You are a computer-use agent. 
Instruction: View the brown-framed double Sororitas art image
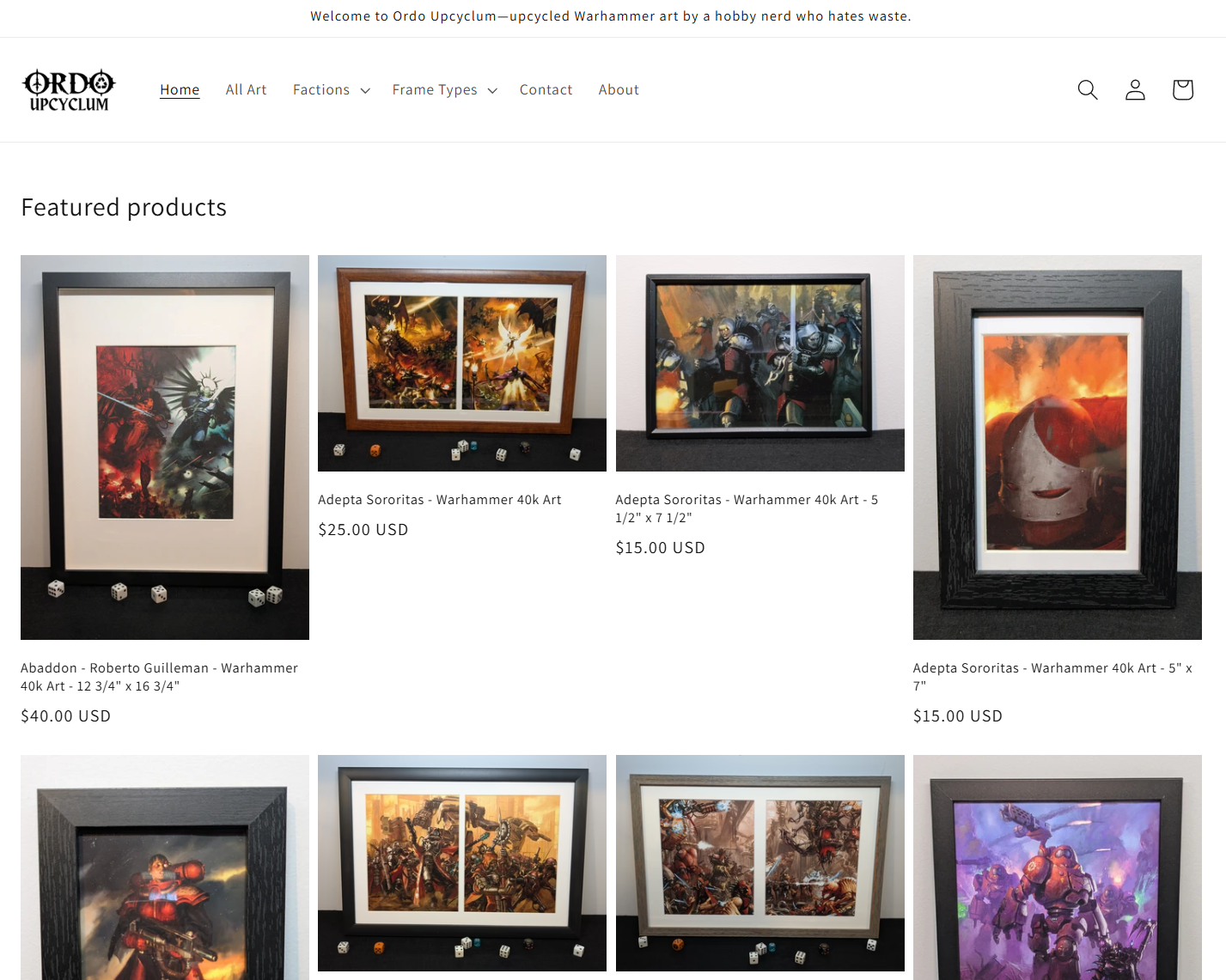(462, 363)
